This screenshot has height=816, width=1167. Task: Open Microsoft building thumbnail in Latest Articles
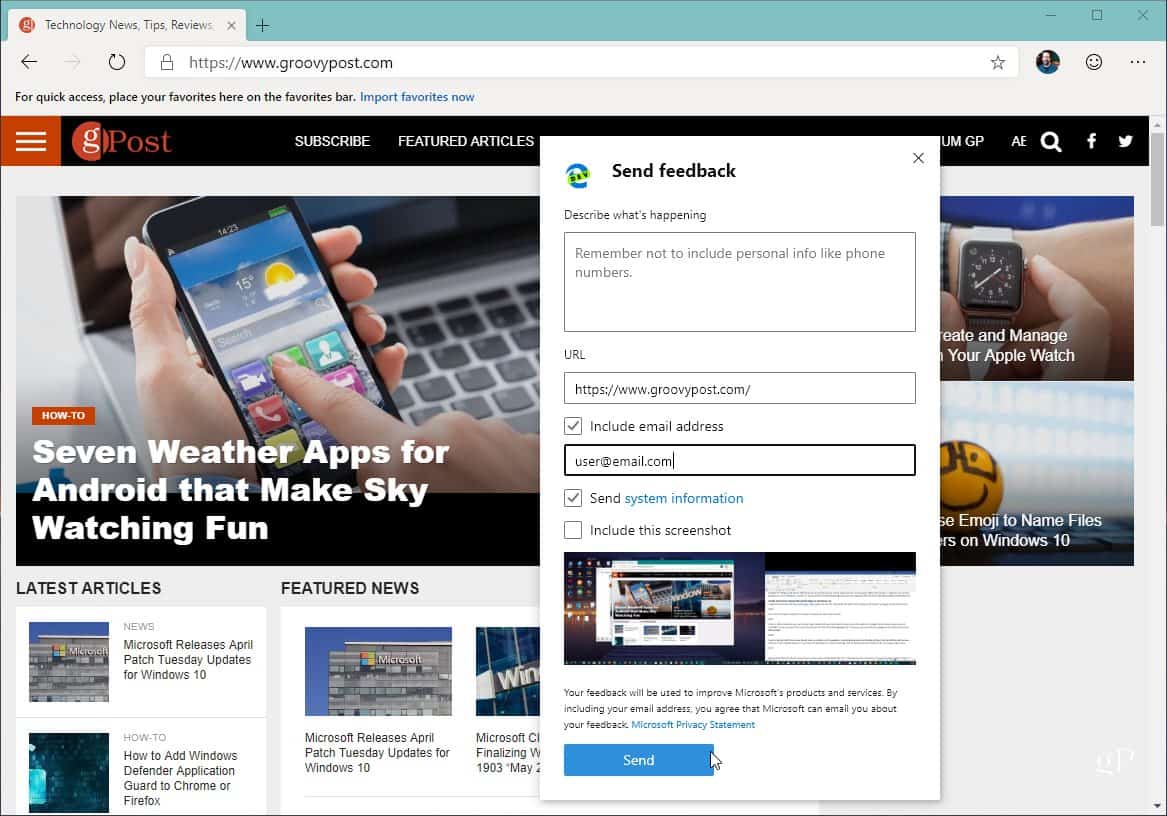[68, 662]
